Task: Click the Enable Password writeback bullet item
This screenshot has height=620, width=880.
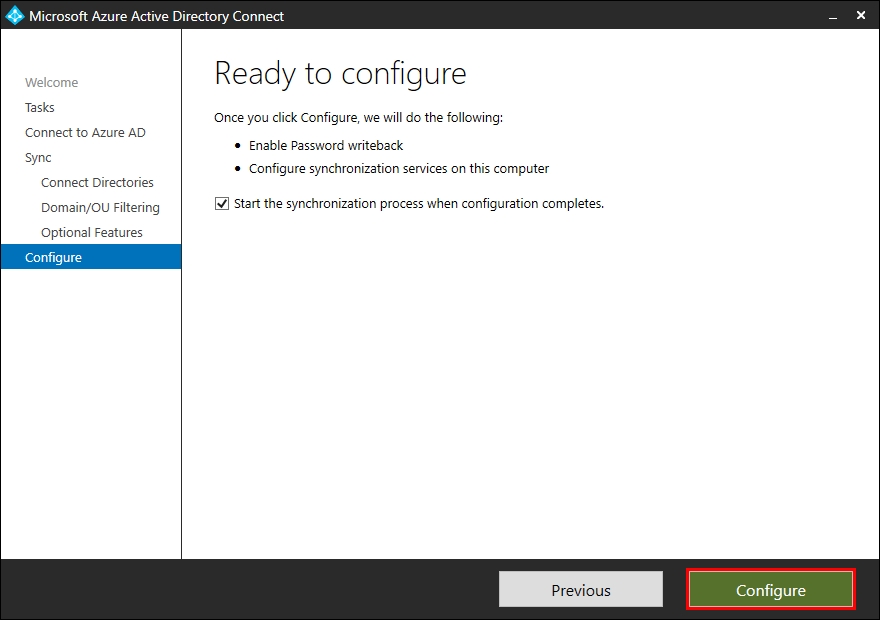Action: 325,145
